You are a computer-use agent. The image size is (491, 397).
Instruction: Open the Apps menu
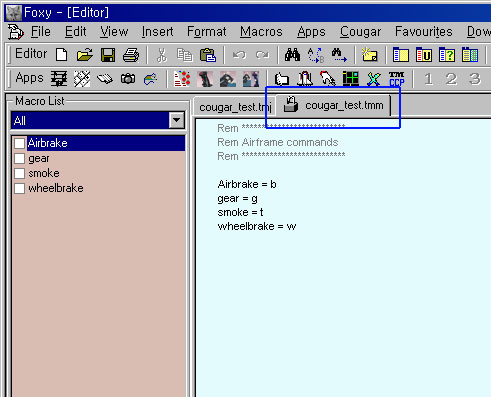311,32
